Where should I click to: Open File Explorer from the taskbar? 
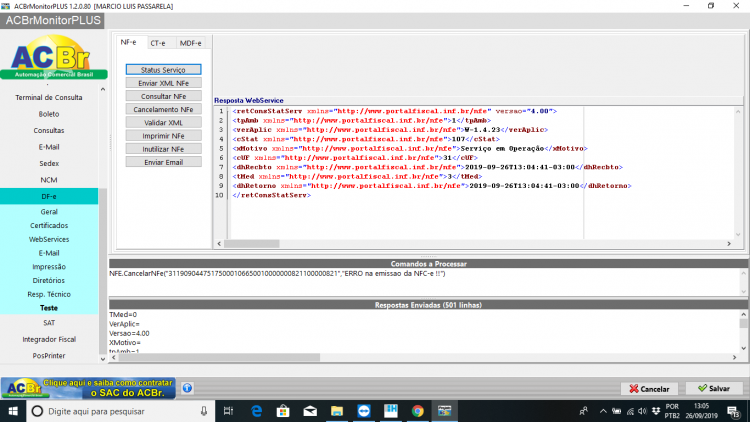pyautogui.click(x=337, y=411)
